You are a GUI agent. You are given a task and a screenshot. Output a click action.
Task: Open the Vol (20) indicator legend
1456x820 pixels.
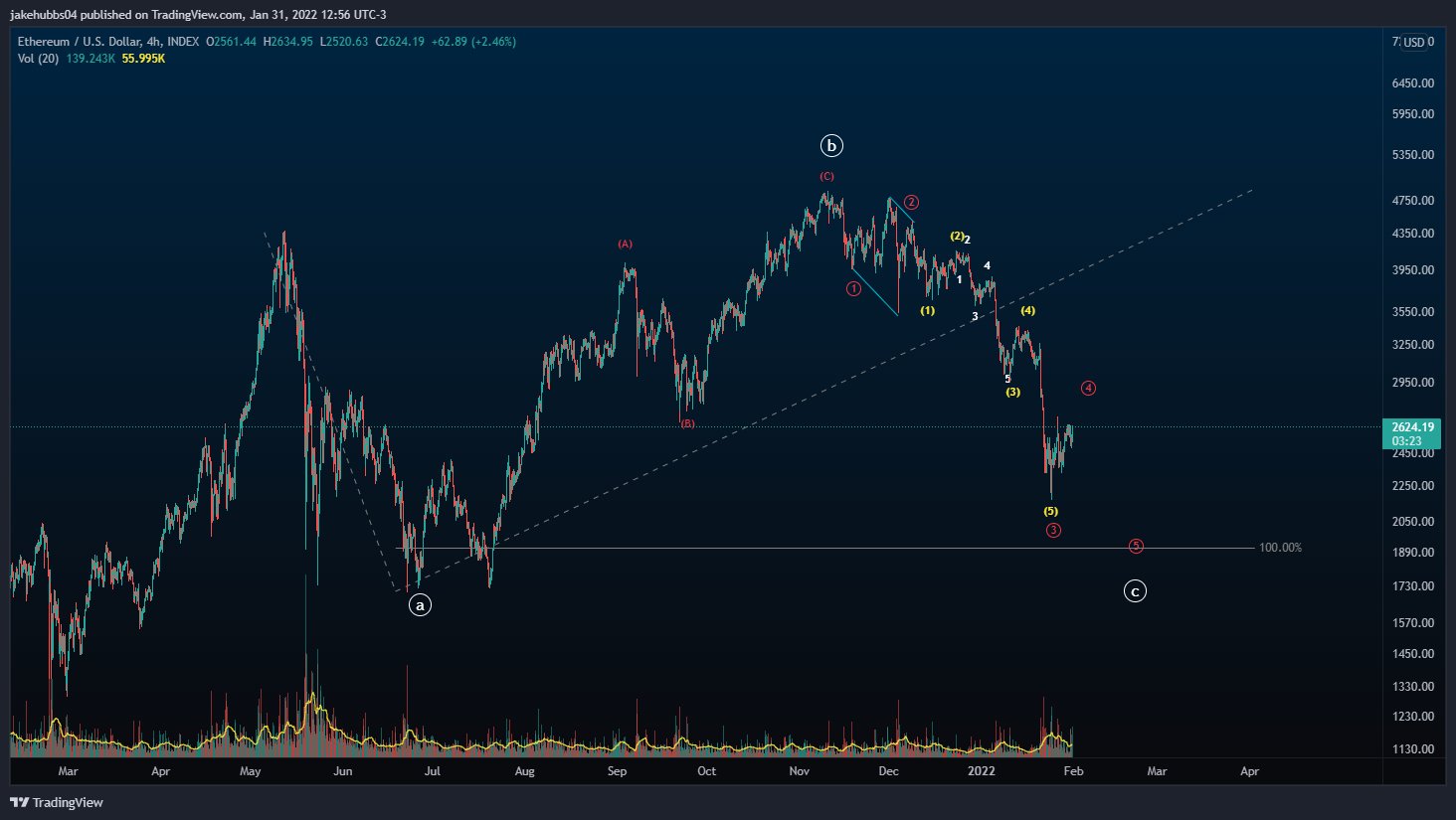click(38, 59)
